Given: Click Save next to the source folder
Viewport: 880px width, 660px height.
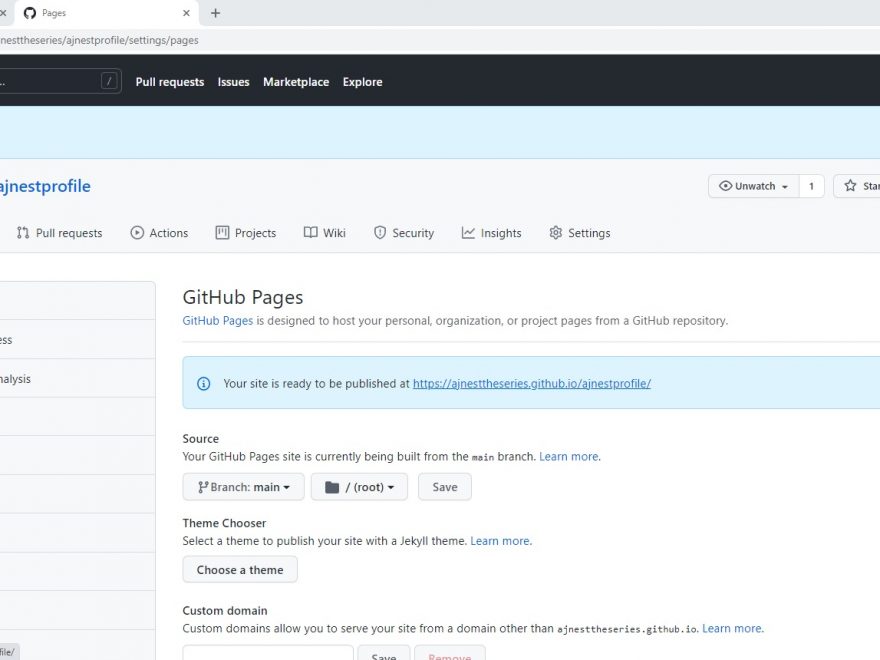Looking at the screenshot, I should (x=444, y=487).
